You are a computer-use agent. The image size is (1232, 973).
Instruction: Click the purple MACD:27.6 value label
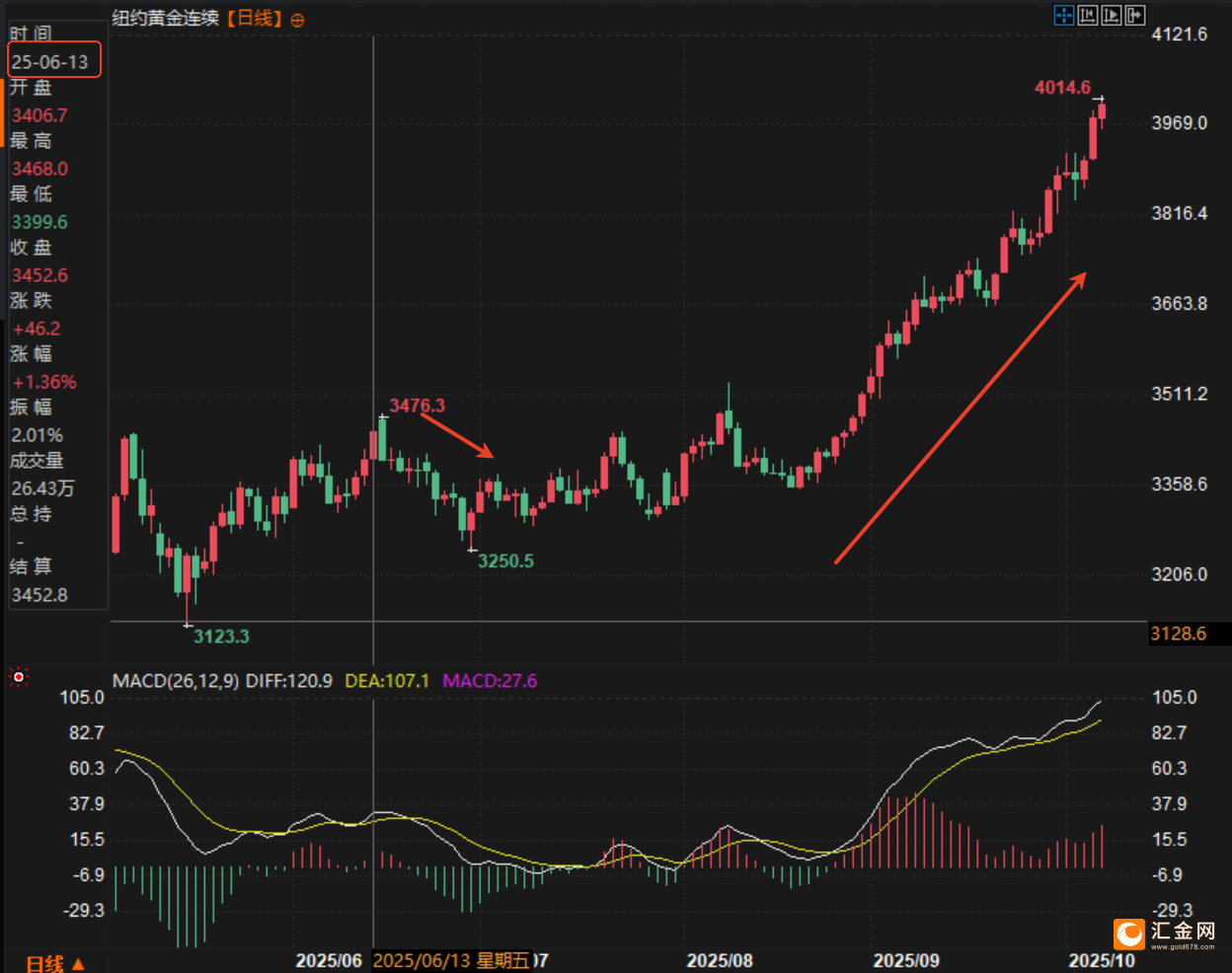pos(490,681)
